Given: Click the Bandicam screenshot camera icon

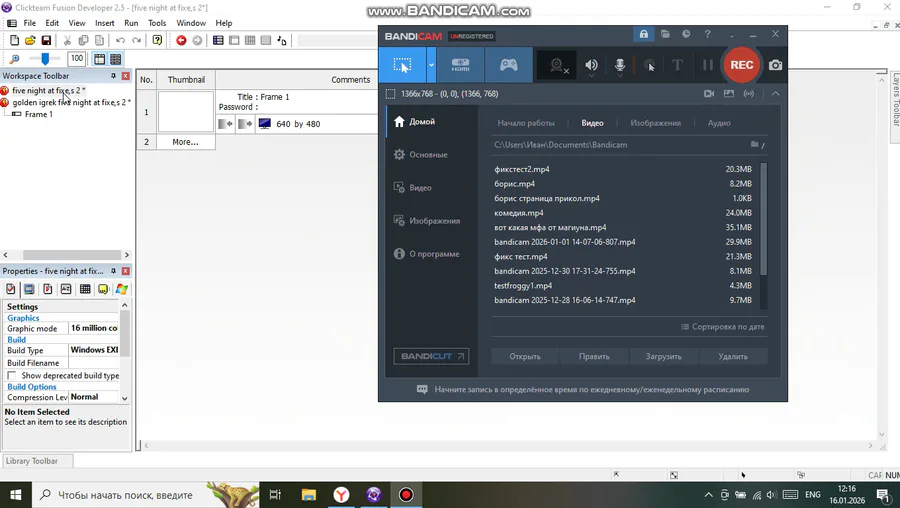Looking at the screenshot, I should tap(775, 65).
